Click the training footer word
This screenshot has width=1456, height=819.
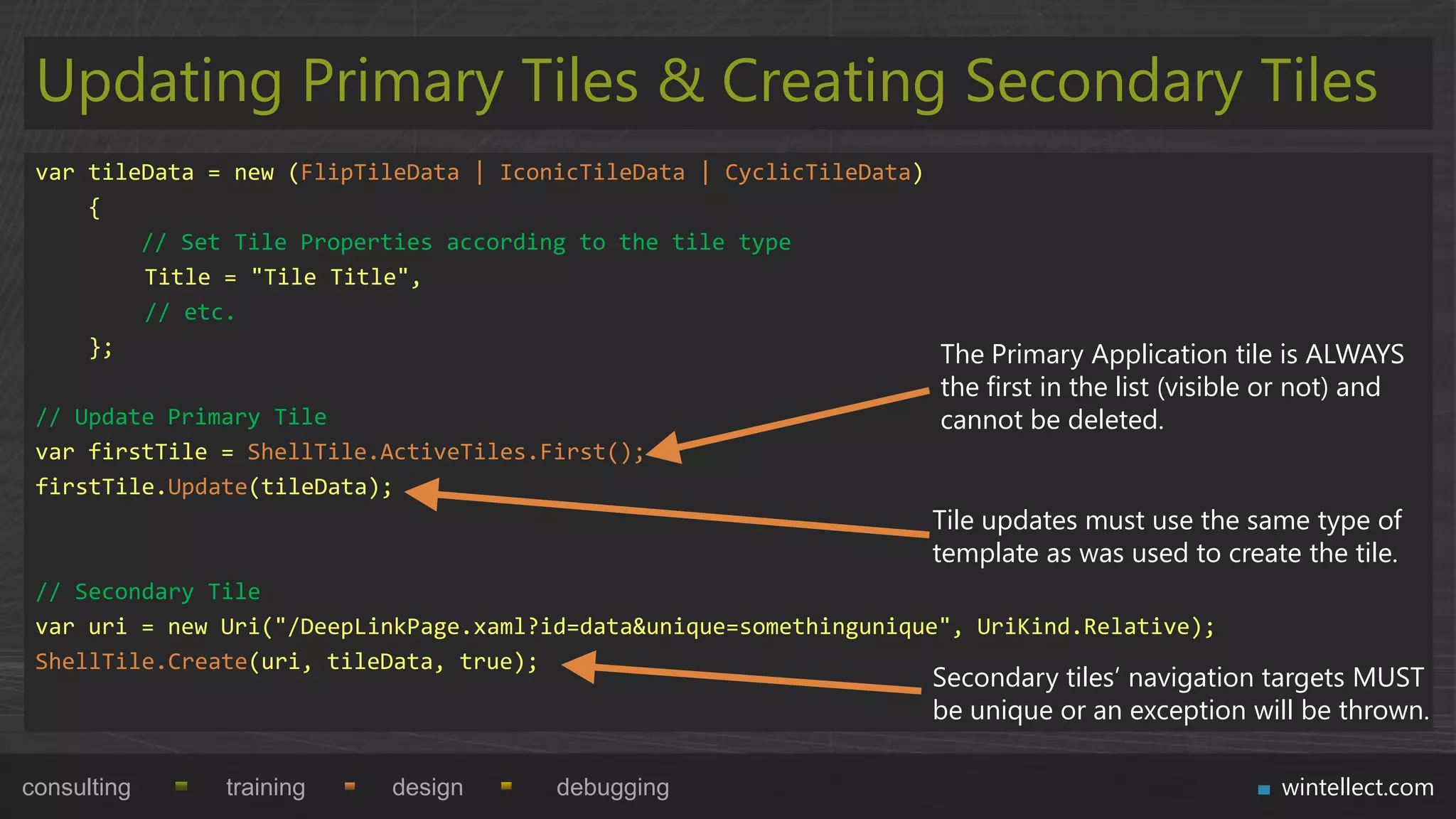click(265, 788)
